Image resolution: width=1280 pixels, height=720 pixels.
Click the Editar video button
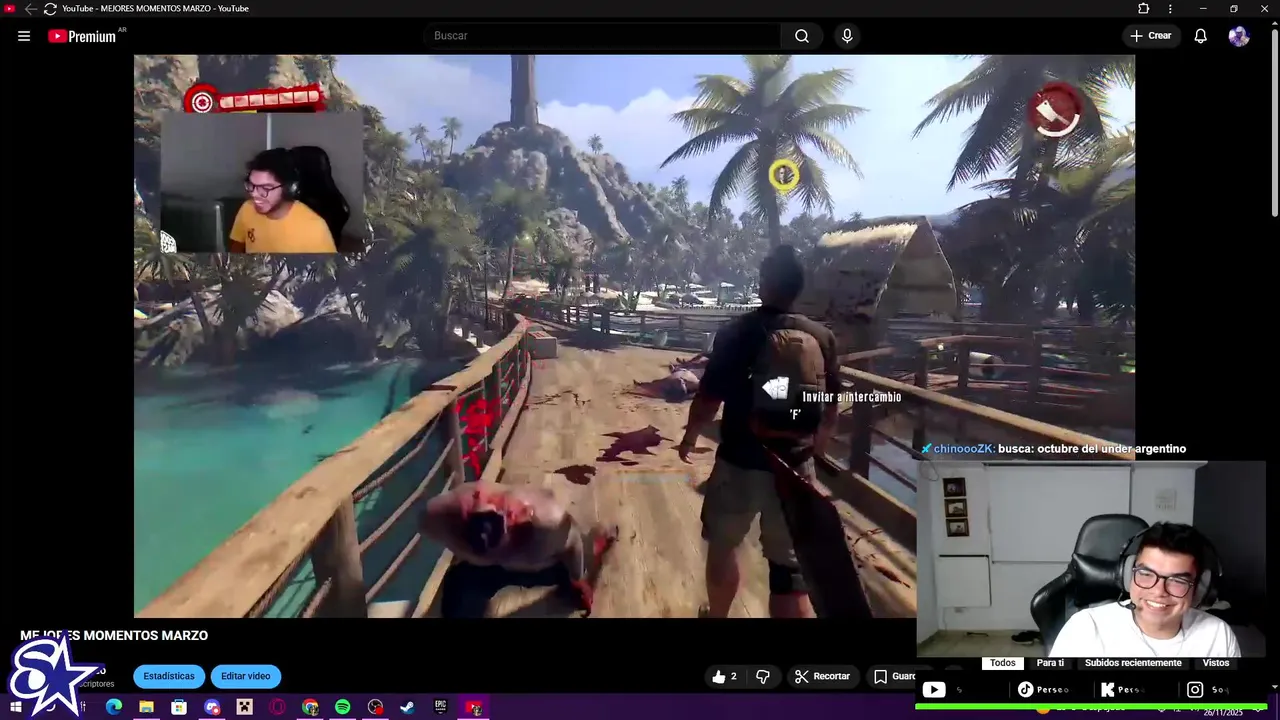246,676
